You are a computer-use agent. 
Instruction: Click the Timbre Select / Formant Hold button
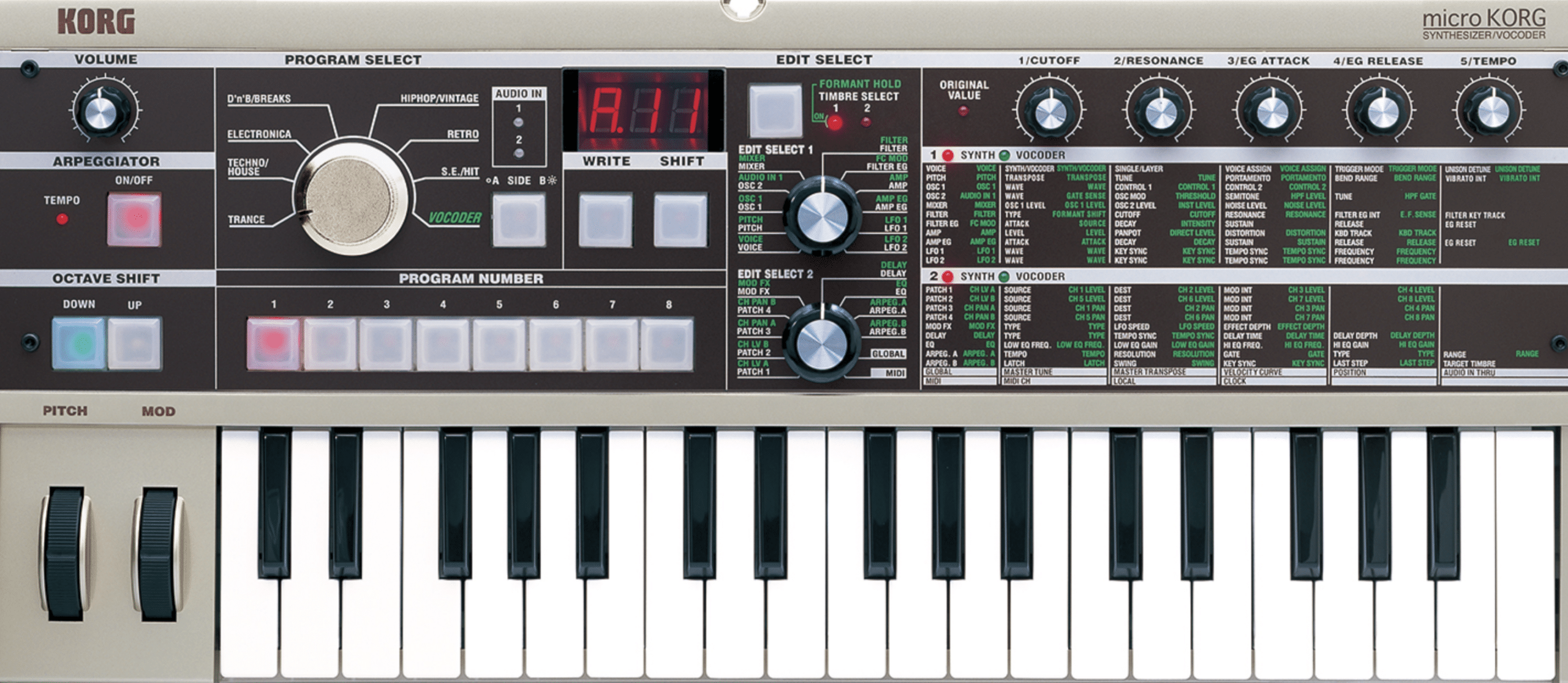click(775, 111)
